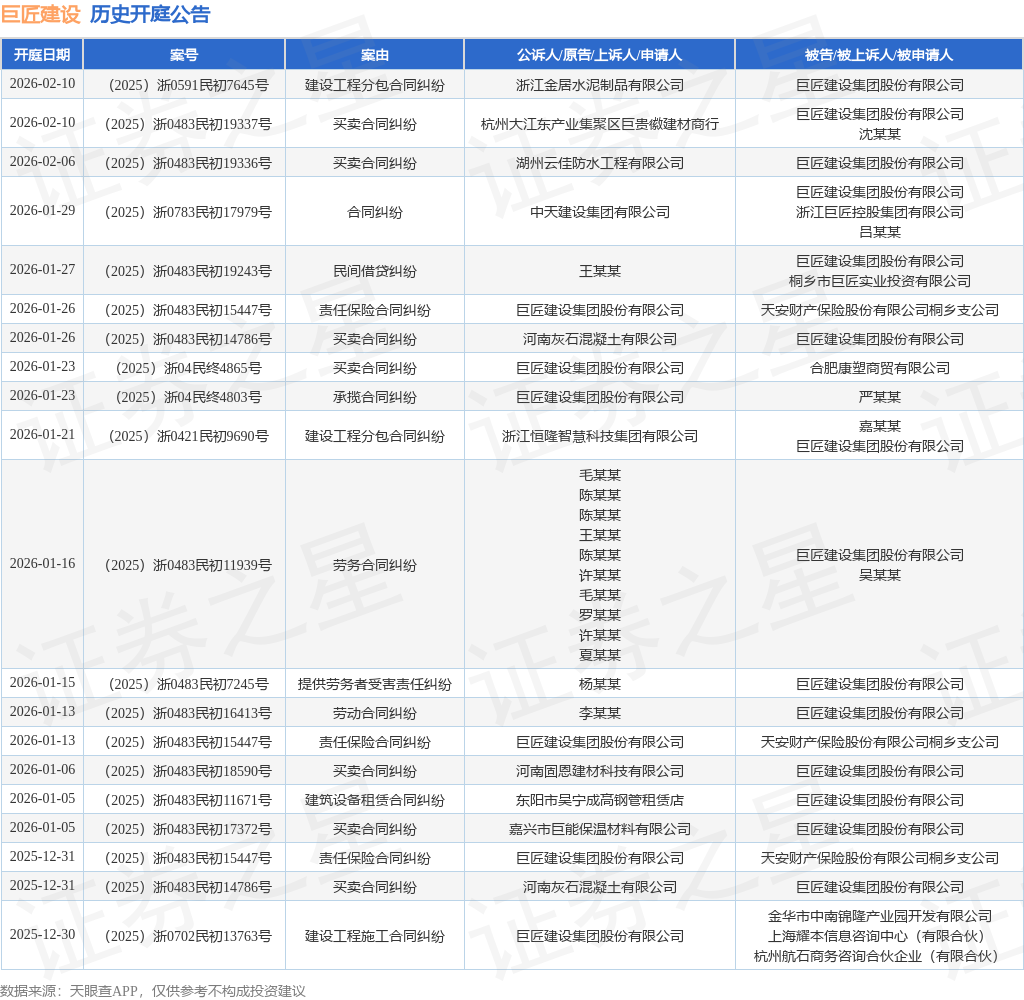1024x1000 pixels.
Task: Select the 案由 column header
Action: [375, 55]
